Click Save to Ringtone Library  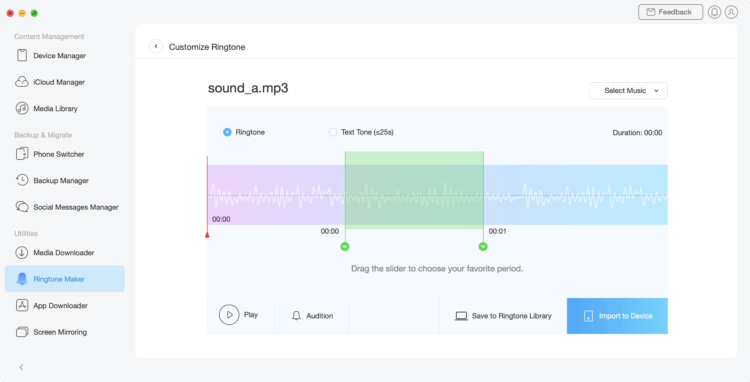point(503,316)
